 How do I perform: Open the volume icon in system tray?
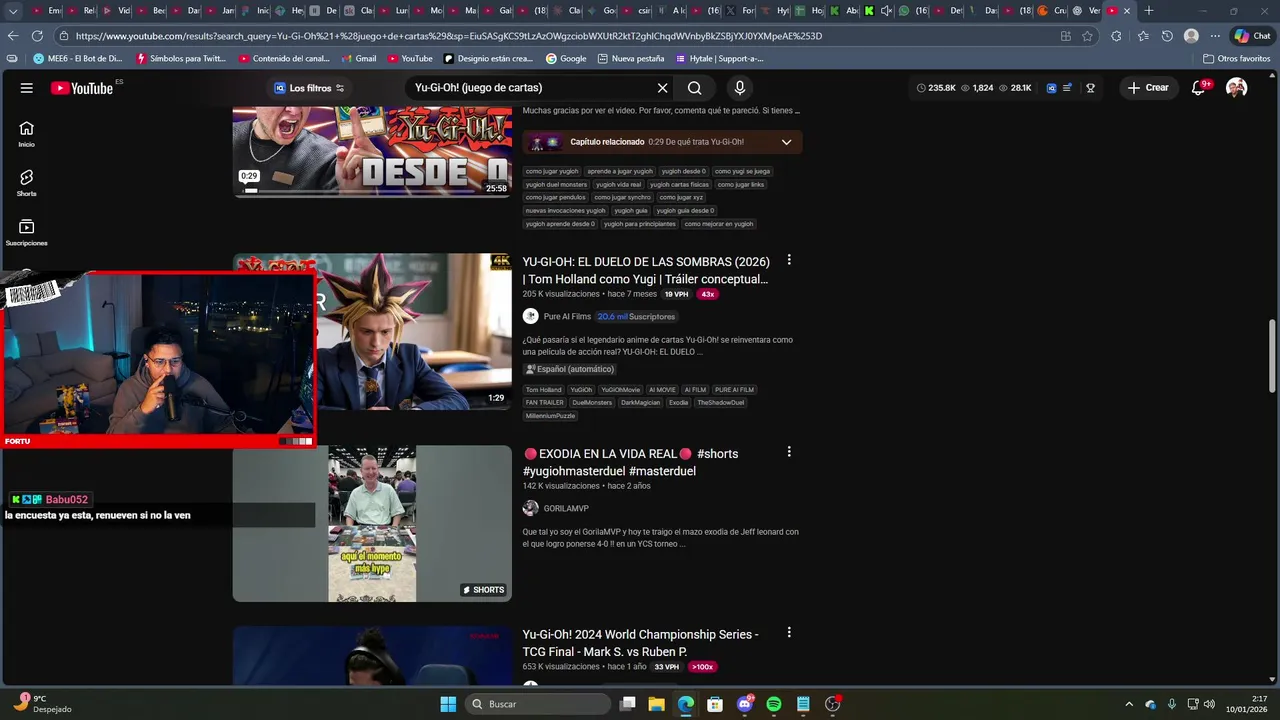pos(1209,704)
